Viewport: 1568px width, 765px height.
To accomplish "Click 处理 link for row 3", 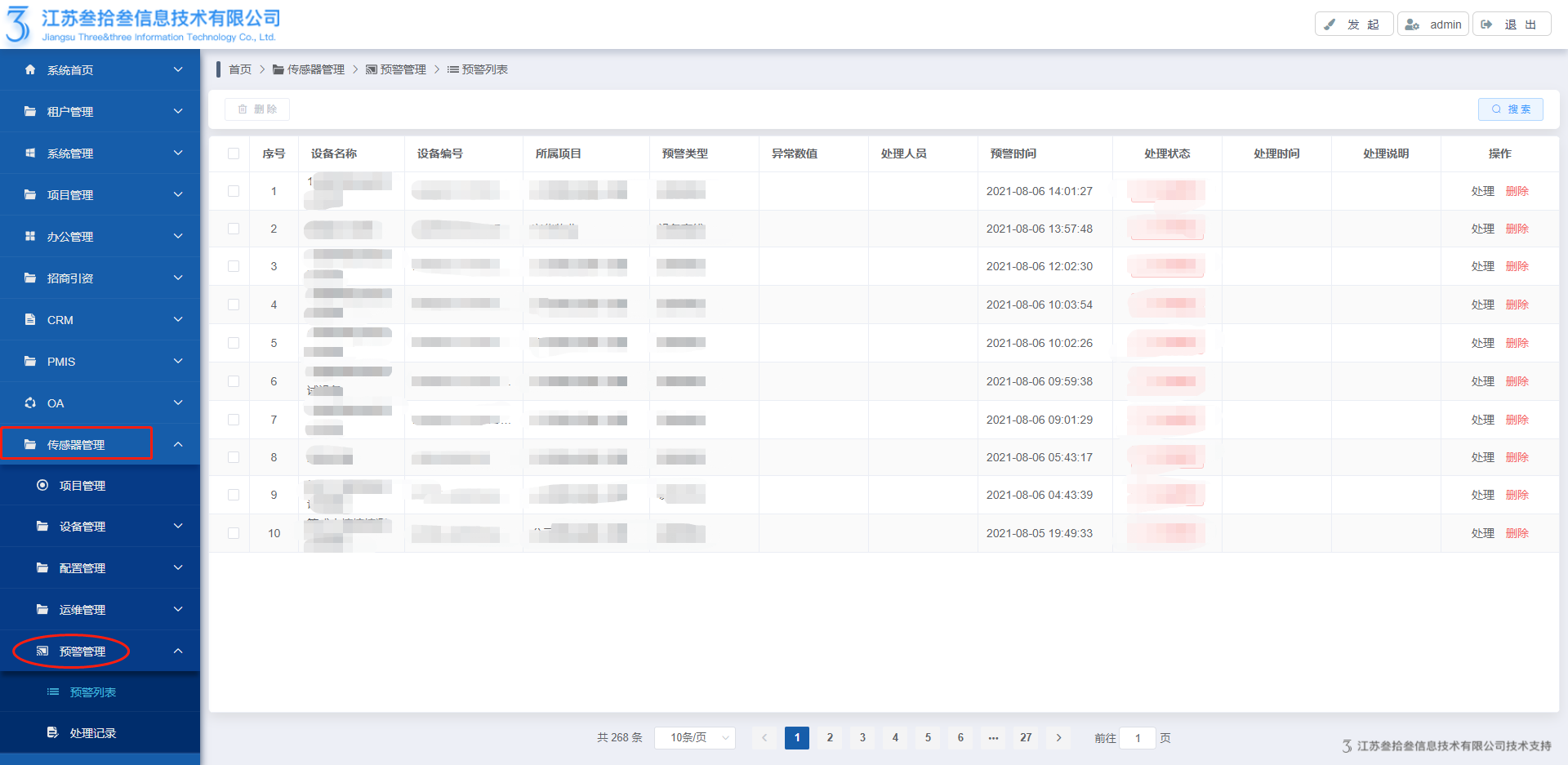I will [x=1482, y=266].
